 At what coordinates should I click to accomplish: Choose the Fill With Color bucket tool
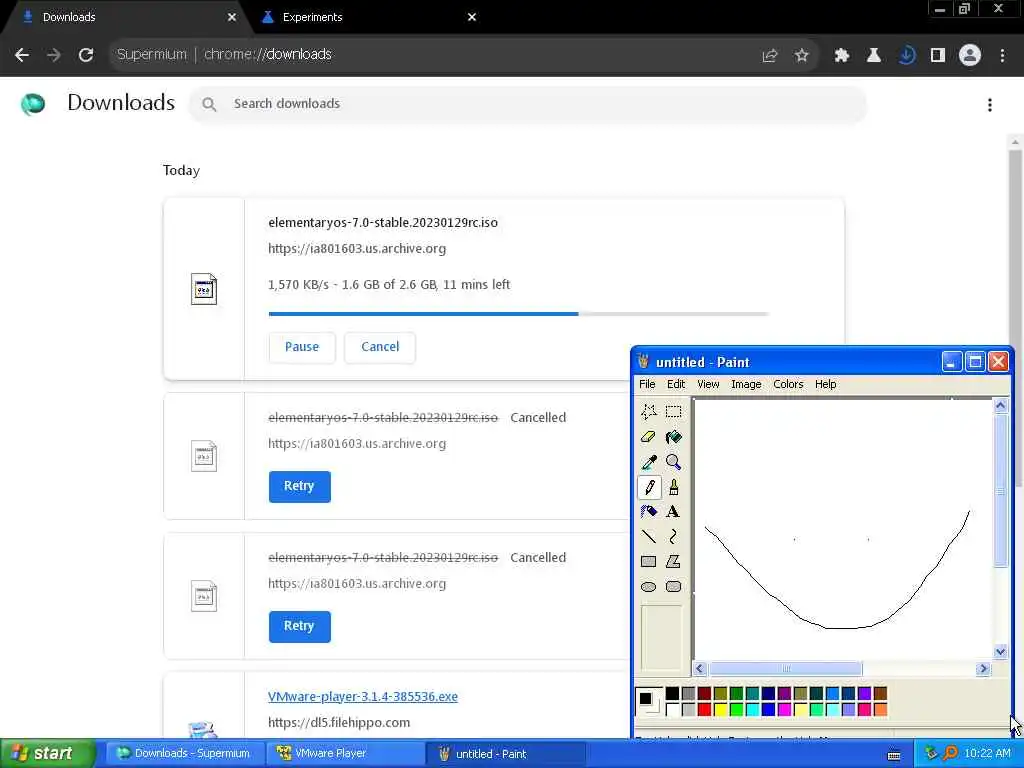[673, 437]
